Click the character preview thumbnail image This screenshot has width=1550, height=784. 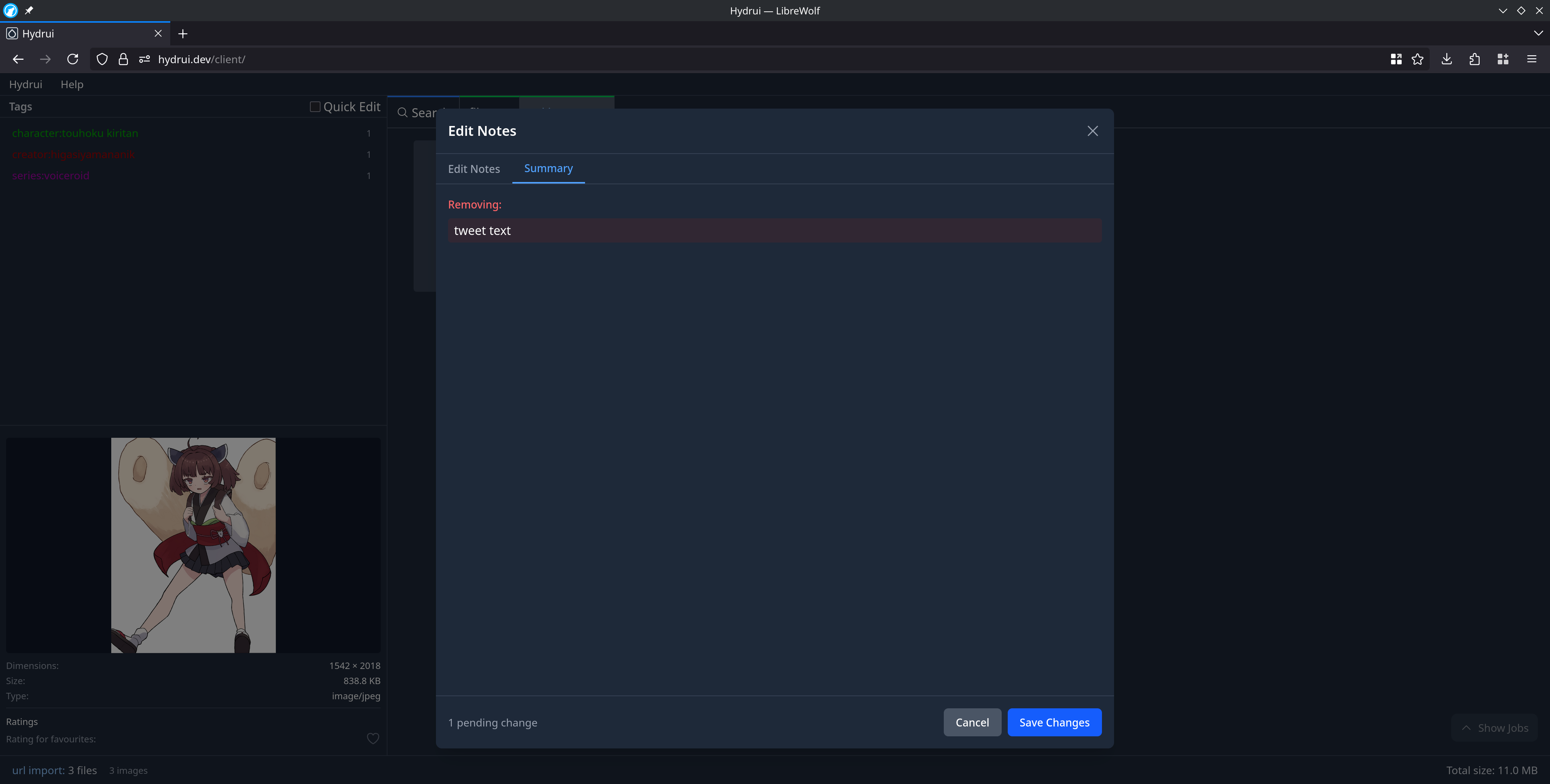(x=193, y=544)
